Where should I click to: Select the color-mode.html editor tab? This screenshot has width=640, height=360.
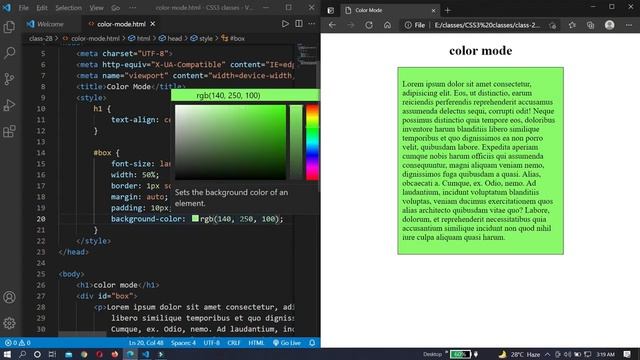pyautogui.click(x=121, y=24)
